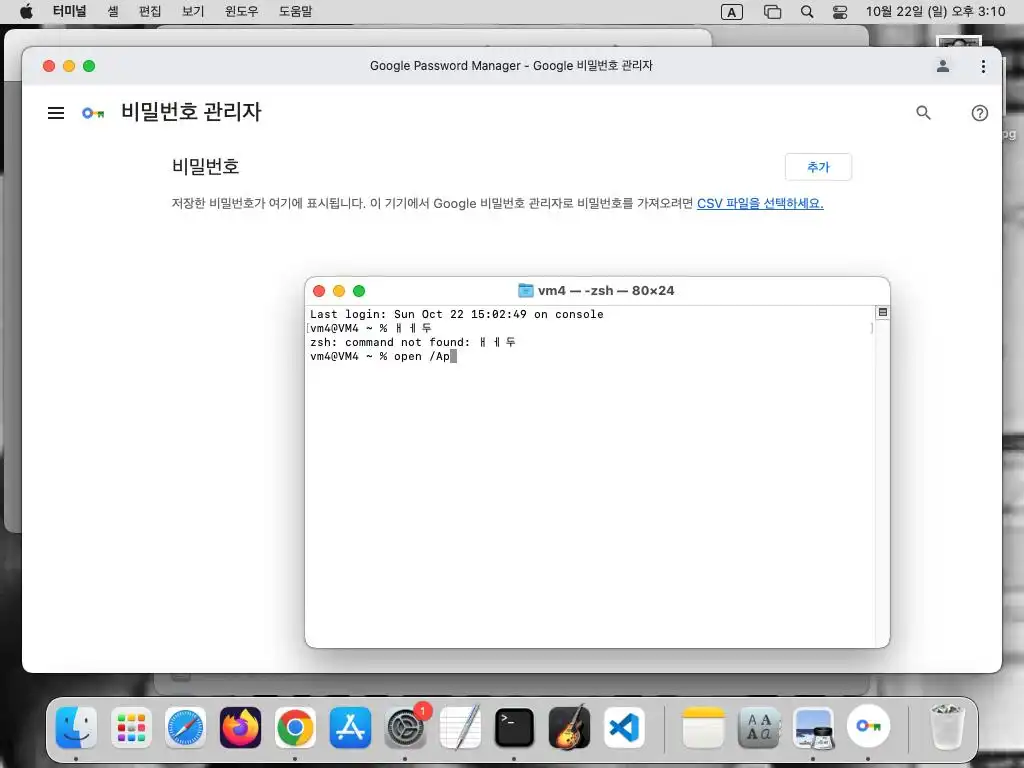Click the date and time in the menu bar
Viewport: 1024px width, 768px height.
point(935,12)
